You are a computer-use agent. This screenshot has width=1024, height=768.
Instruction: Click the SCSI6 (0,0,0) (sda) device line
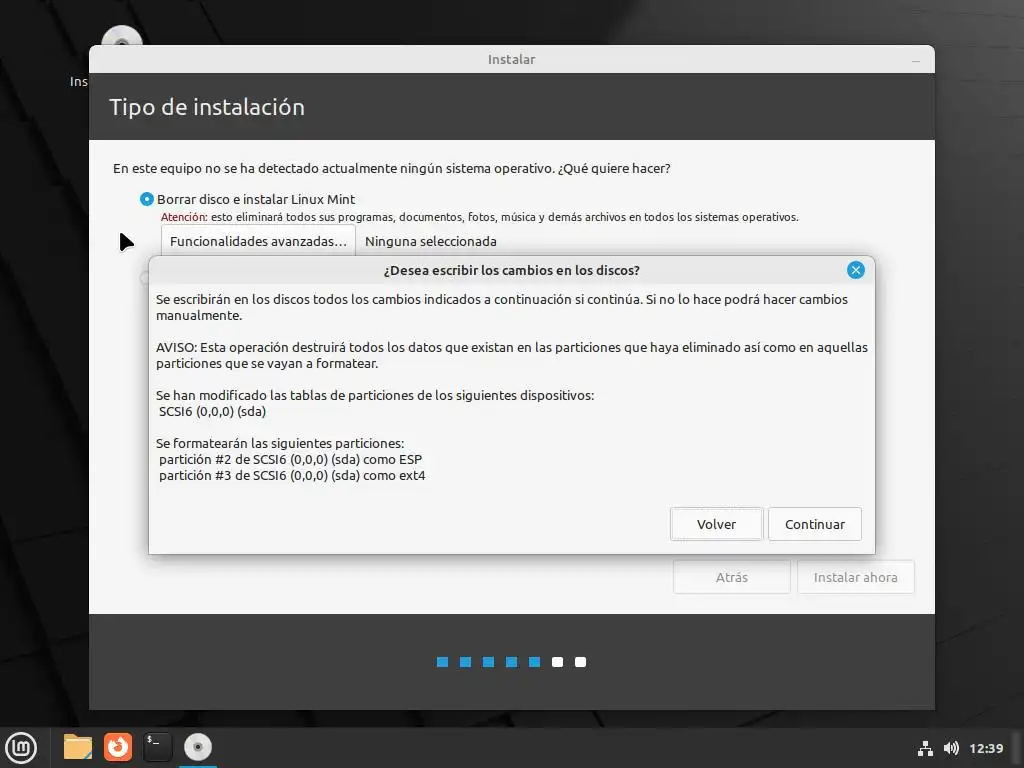pos(212,411)
